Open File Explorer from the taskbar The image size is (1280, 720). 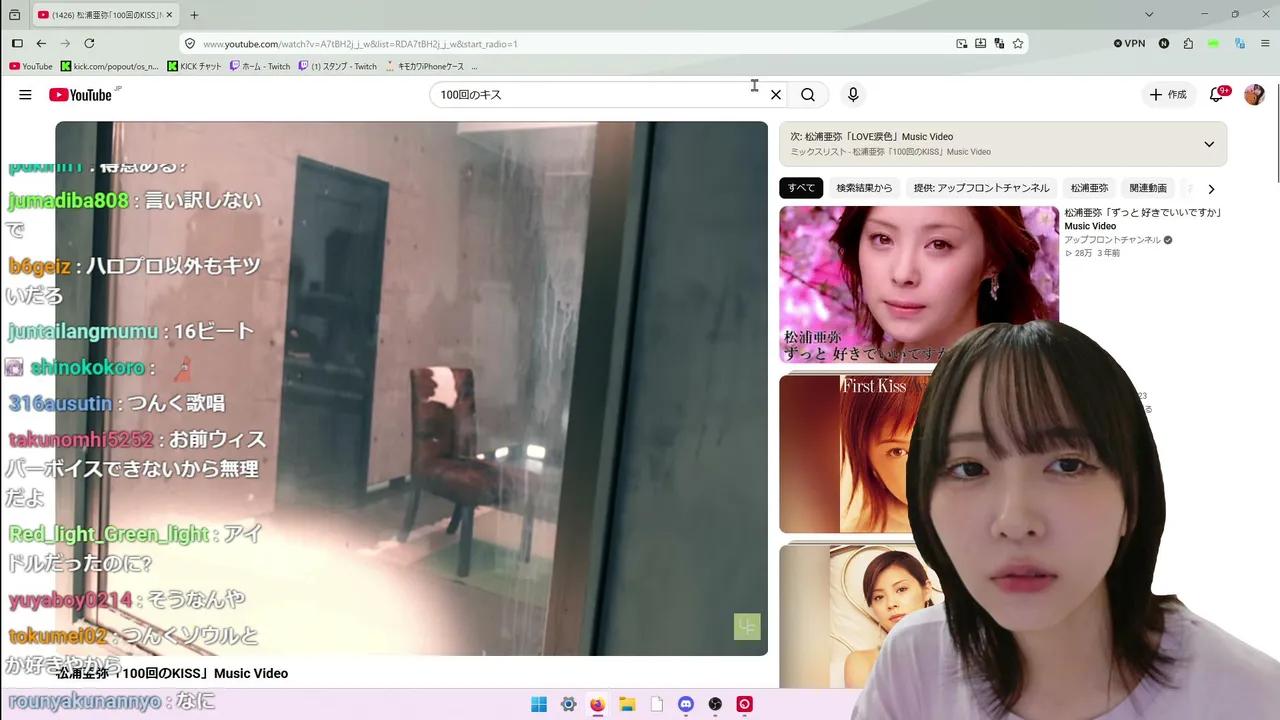coord(627,704)
